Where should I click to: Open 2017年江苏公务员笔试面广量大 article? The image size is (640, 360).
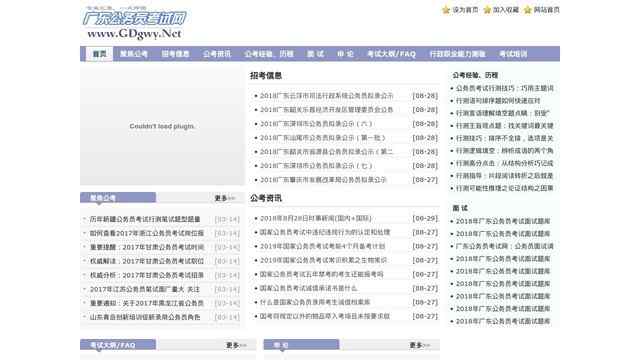pos(145,289)
